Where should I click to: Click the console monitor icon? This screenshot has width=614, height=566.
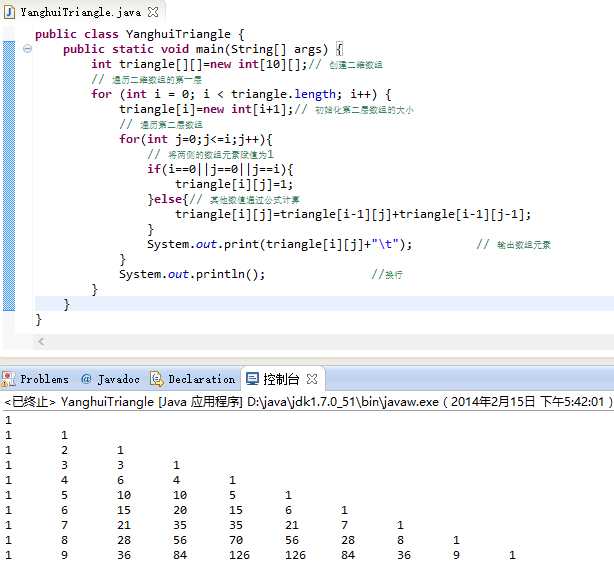(x=252, y=378)
